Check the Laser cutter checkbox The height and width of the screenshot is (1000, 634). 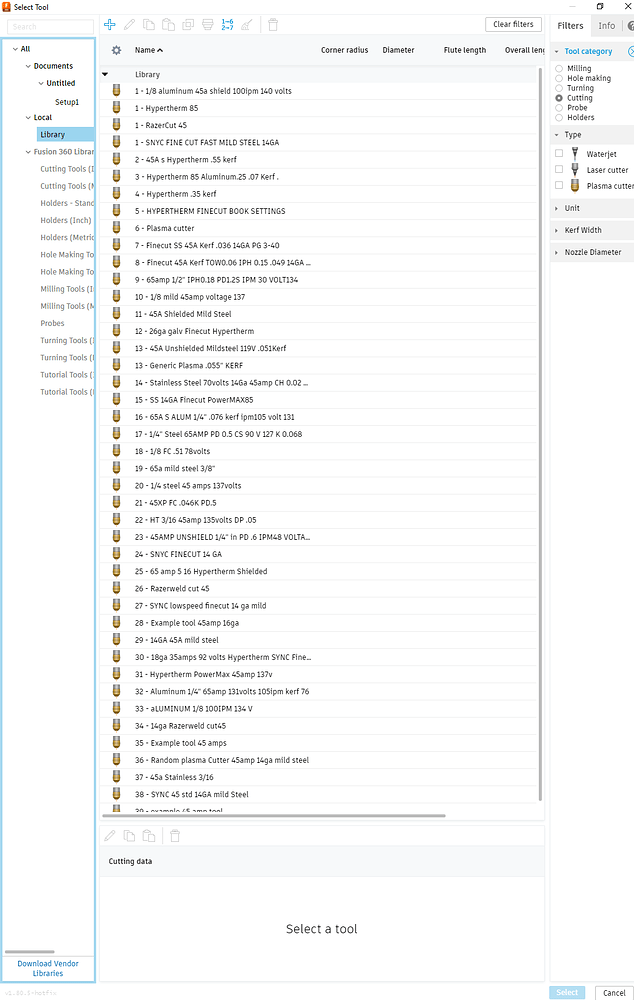tap(559, 169)
